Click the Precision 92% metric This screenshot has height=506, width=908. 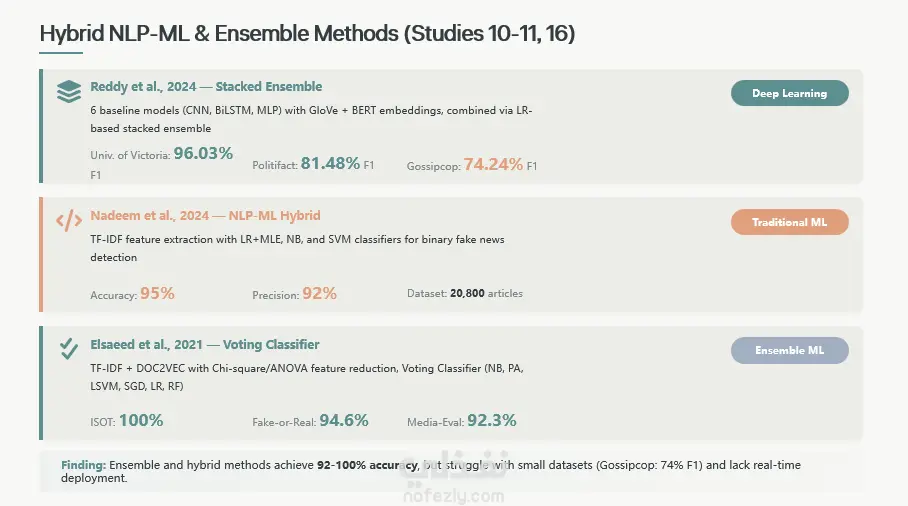pos(294,294)
